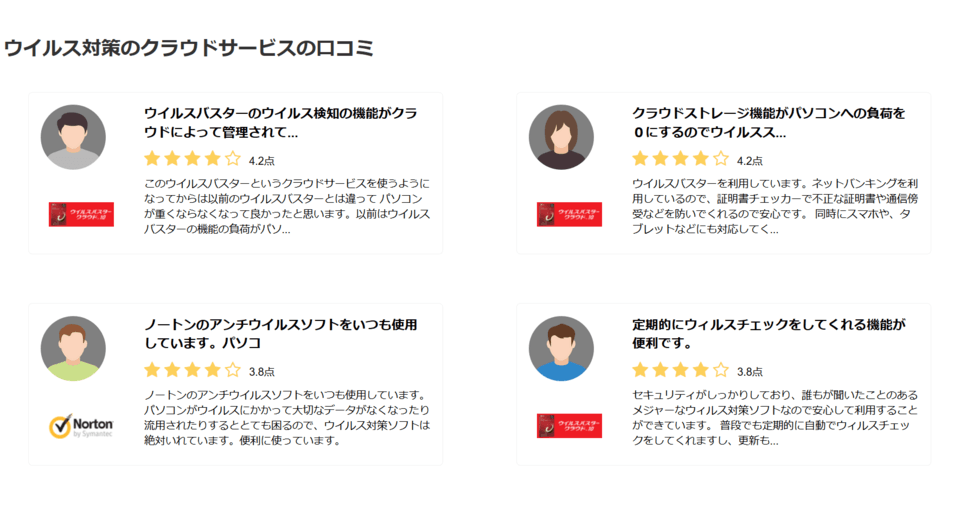This screenshot has height=508, width=960.
Task: Click the Virus Buster logo under the female avatar
Action: click(569, 214)
